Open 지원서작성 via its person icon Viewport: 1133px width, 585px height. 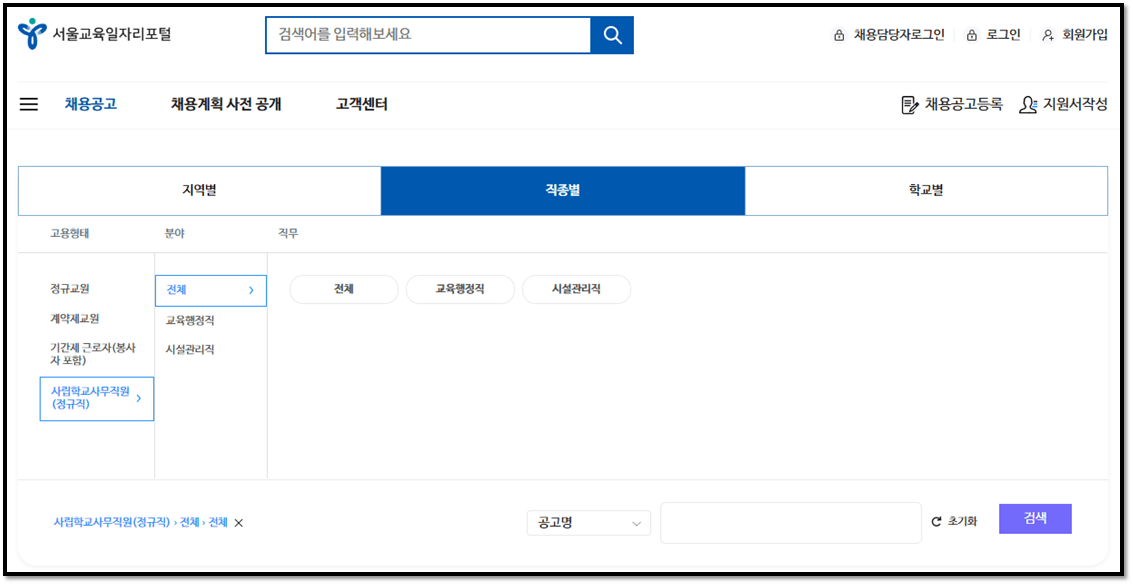1025,104
